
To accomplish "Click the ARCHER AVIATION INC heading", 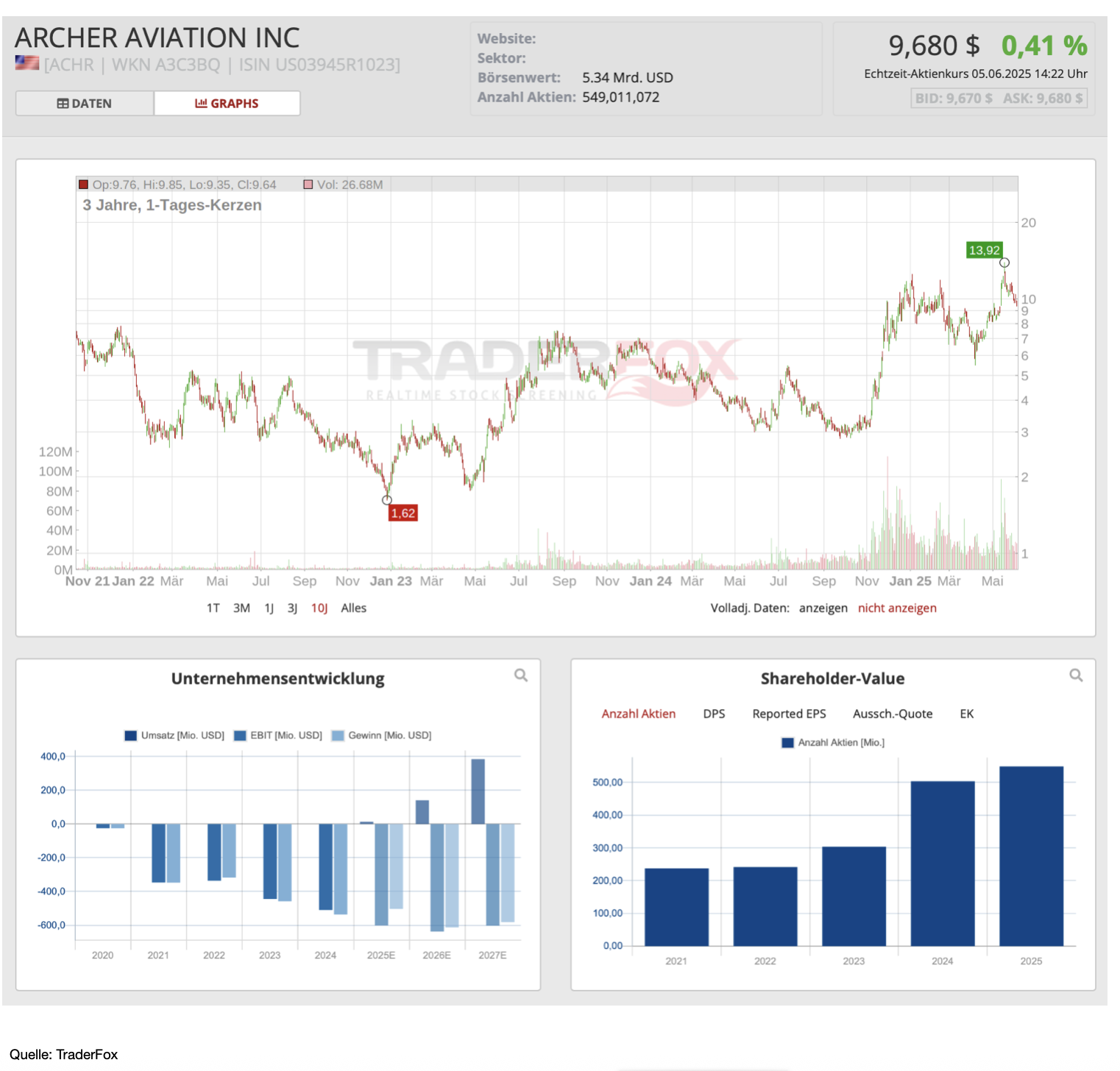I will point(157,38).
